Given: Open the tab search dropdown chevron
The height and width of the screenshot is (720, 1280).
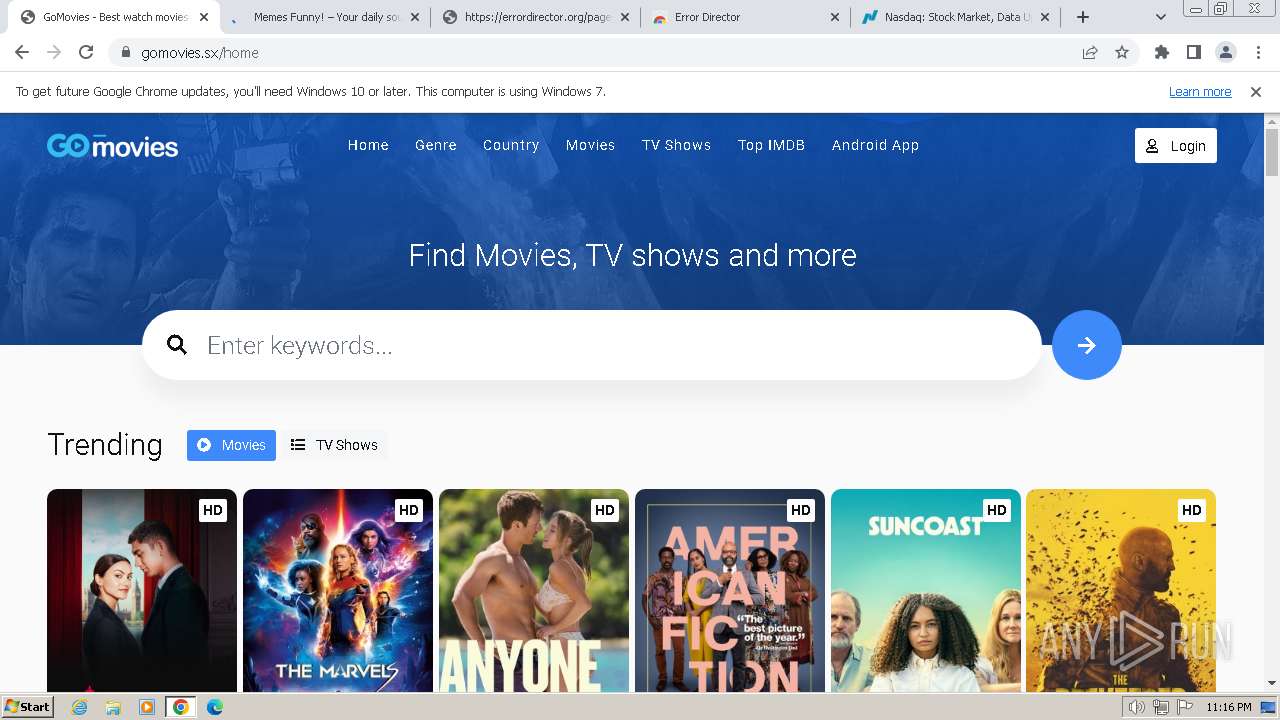Looking at the screenshot, I should click(1161, 17).
